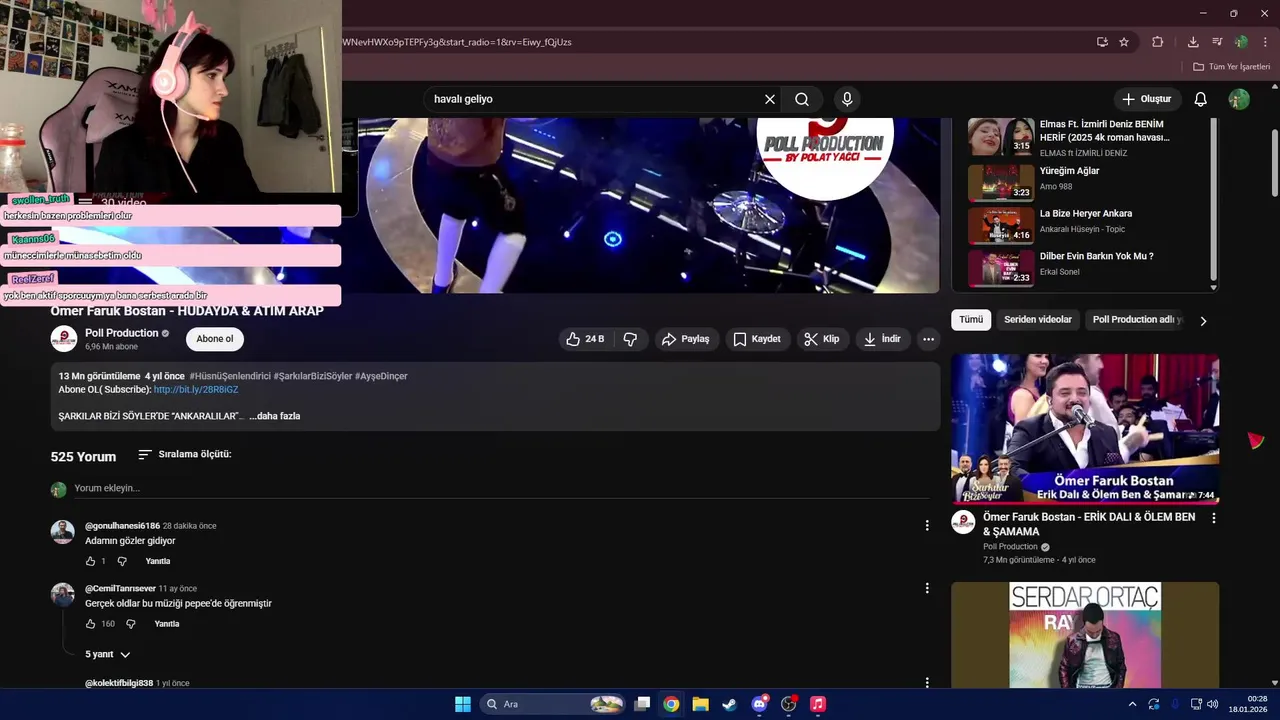Show more filter chips with right arrow

click(1203, 321)
